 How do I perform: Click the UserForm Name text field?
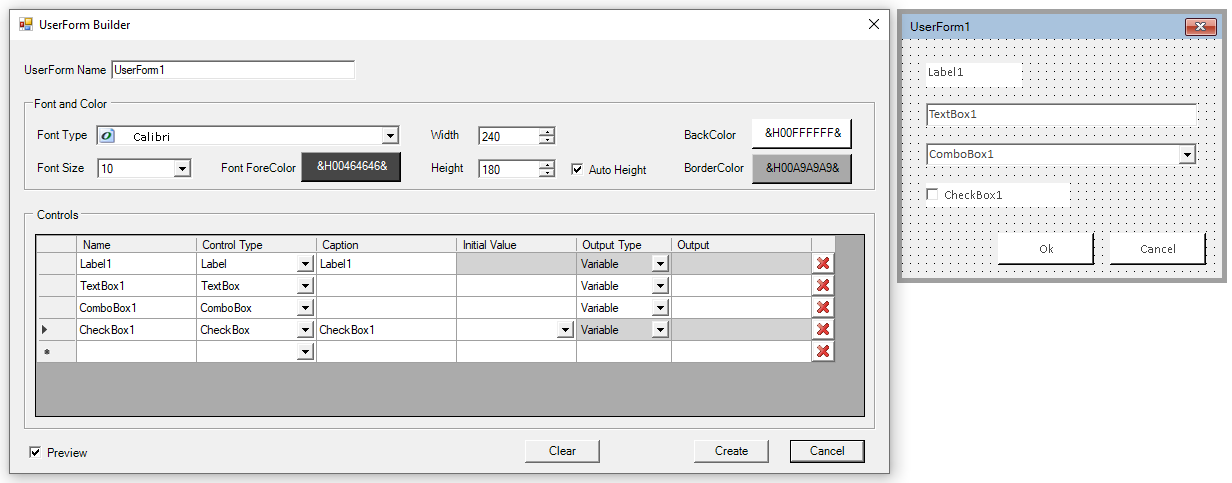(x=233, y=70)
